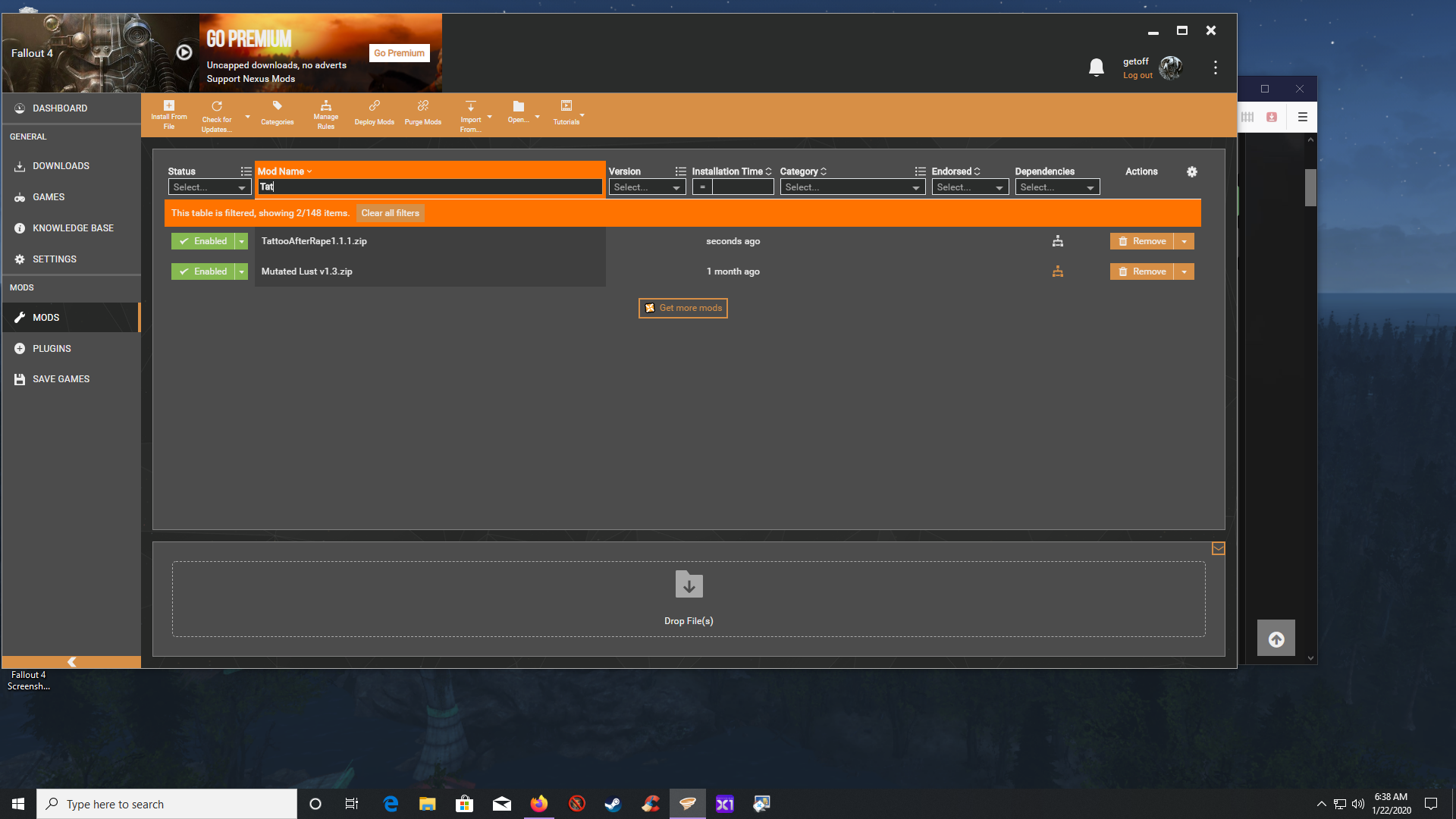Open Knowledge Base section
Screen dimensions: 1456x819
[x=71, y=228]
